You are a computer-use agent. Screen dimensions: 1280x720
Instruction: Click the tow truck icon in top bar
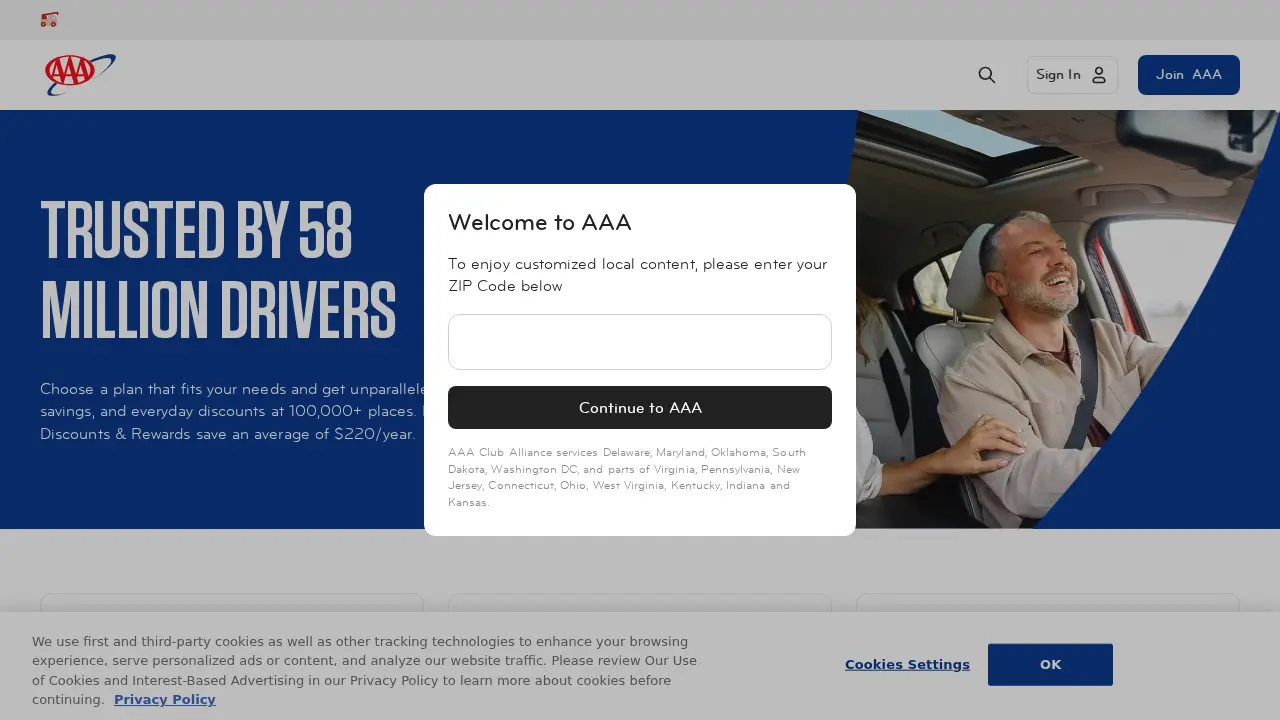click(x=49, y=19)
